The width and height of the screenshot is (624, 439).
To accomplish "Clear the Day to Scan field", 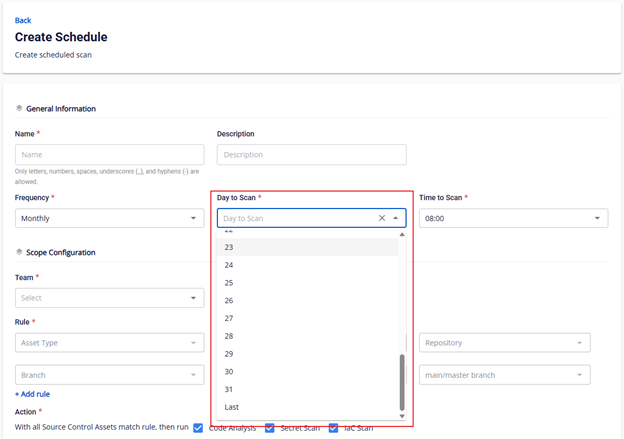I will (x=382, y=218).
